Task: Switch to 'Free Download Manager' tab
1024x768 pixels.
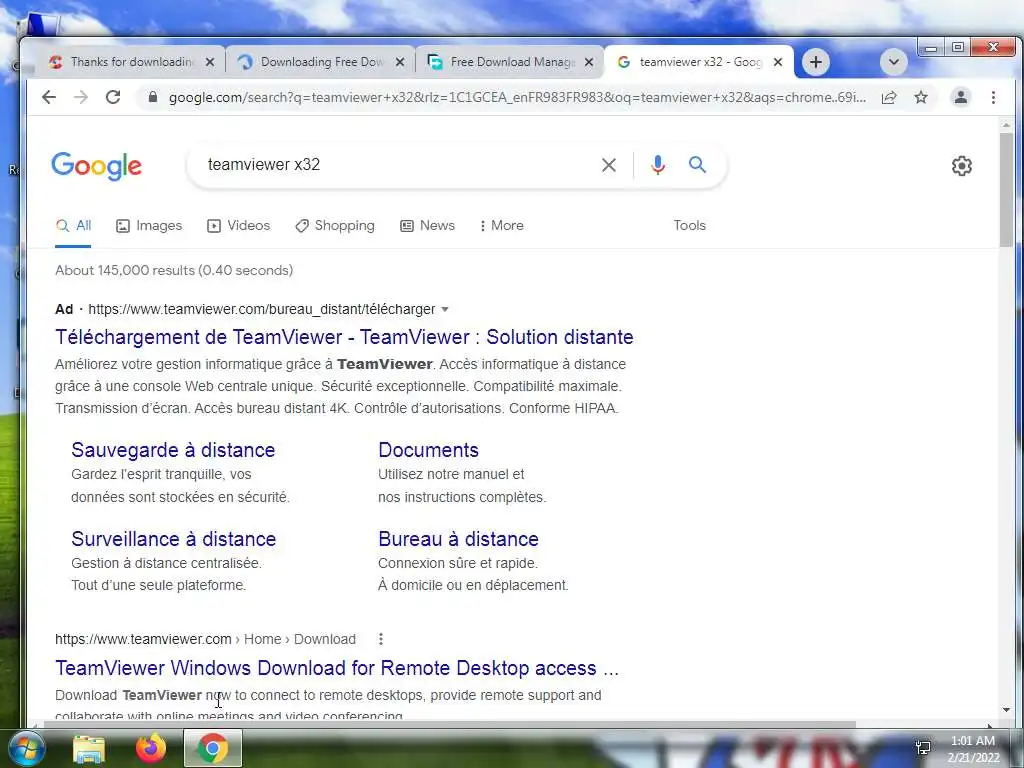Action: [x=509, y=62]
